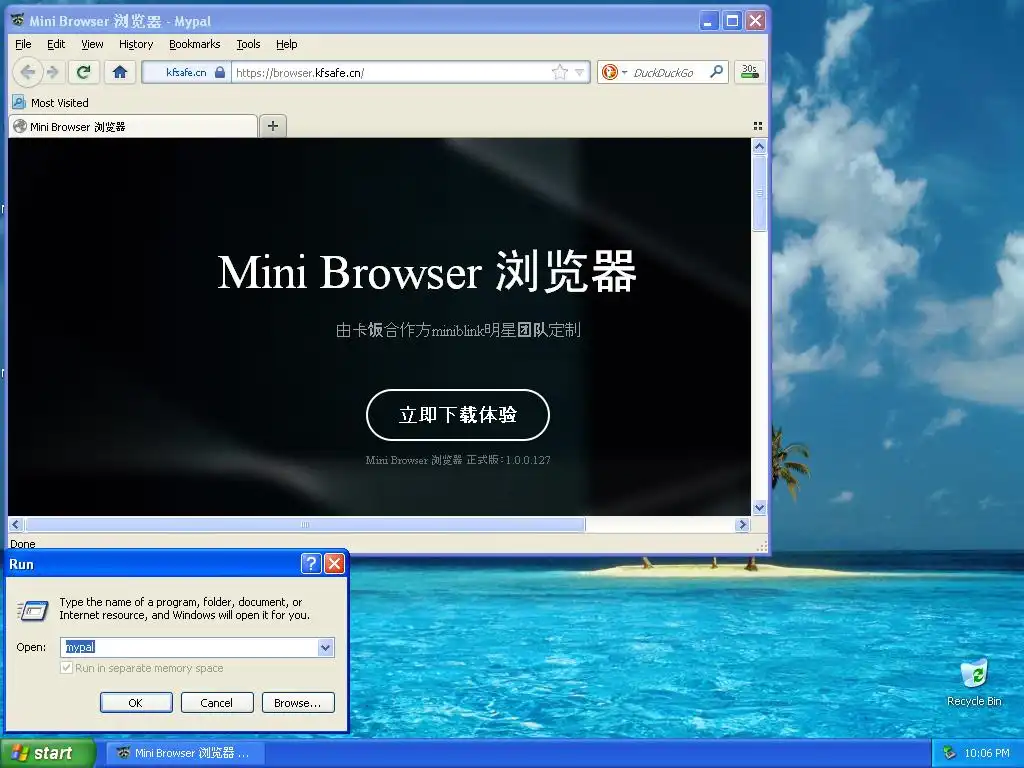Click the vertical scrollbar down arrow
Viewport: 1024px width, 768px height.
click(x=759, y=507)
